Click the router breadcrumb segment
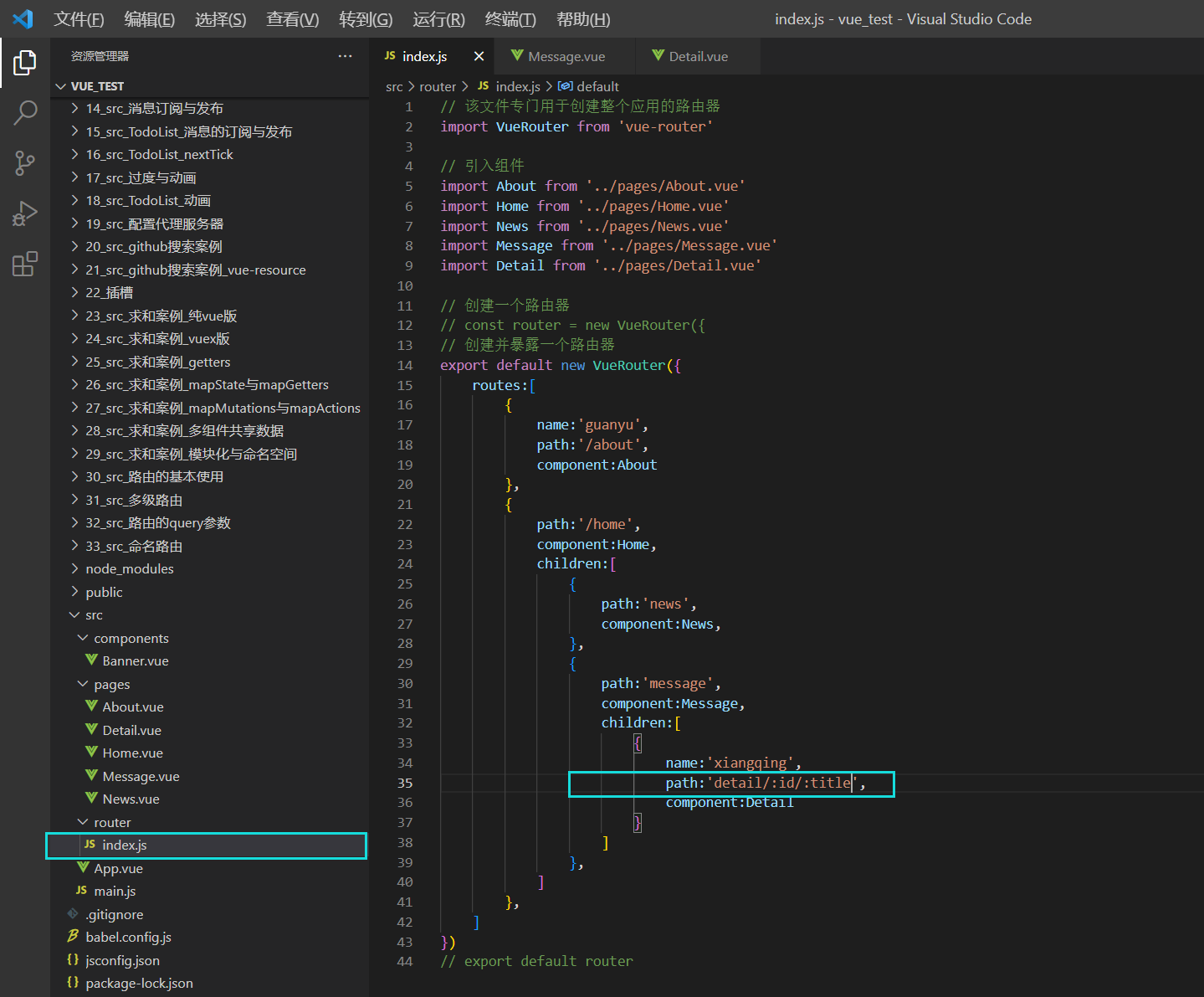 [x=438, y=86]
